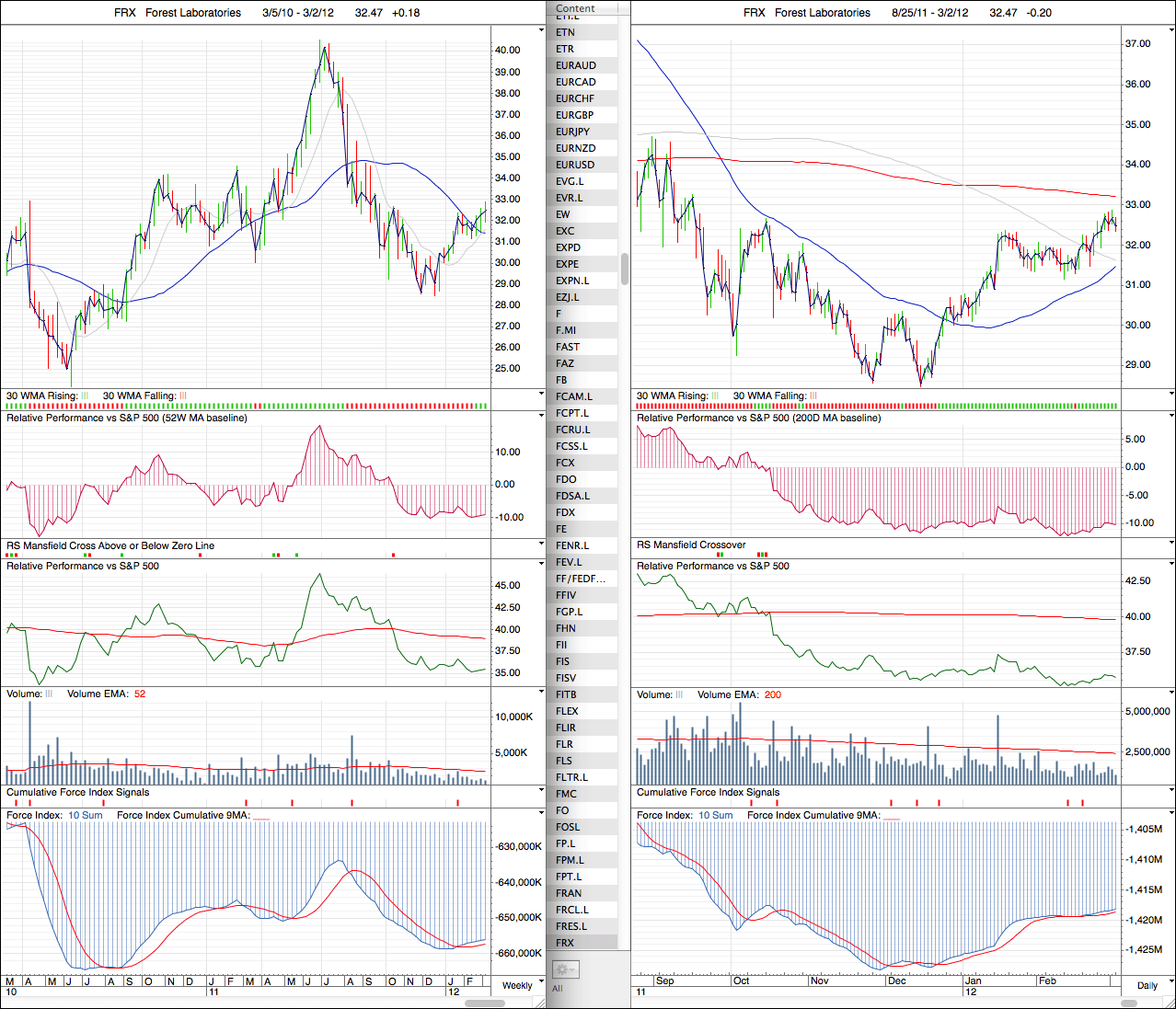Click Volume EMA 52 value on weekly chart
Screen dimensions: 1176x1009
[140, 694]
